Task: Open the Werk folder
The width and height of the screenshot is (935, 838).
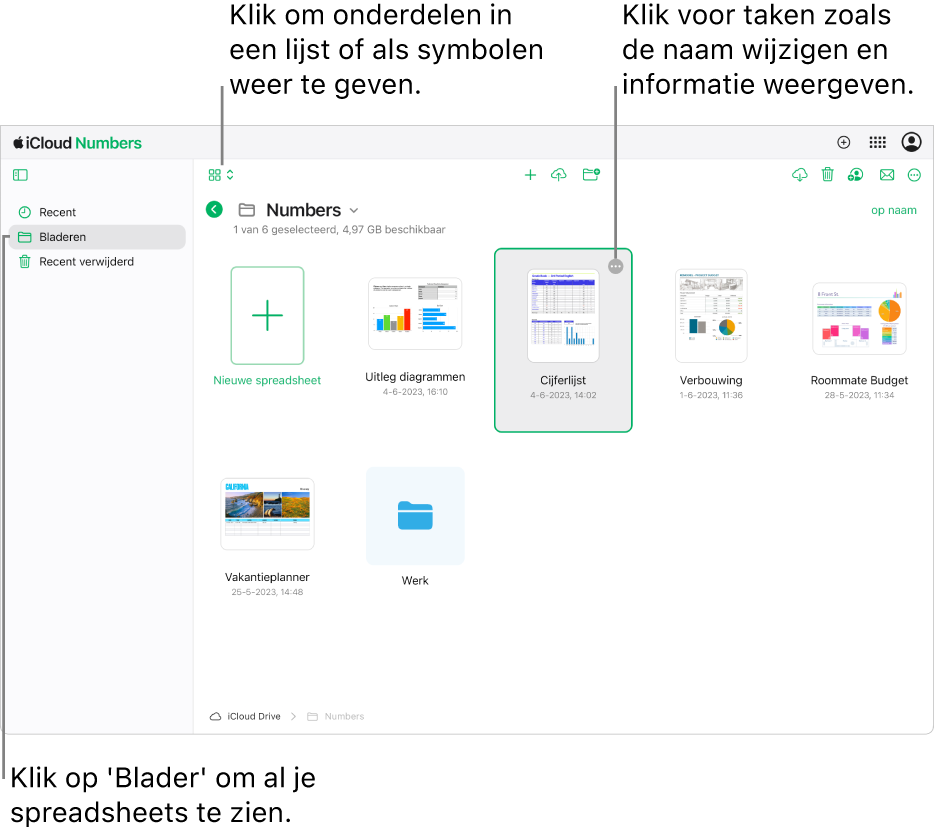Action: point(415,516)
